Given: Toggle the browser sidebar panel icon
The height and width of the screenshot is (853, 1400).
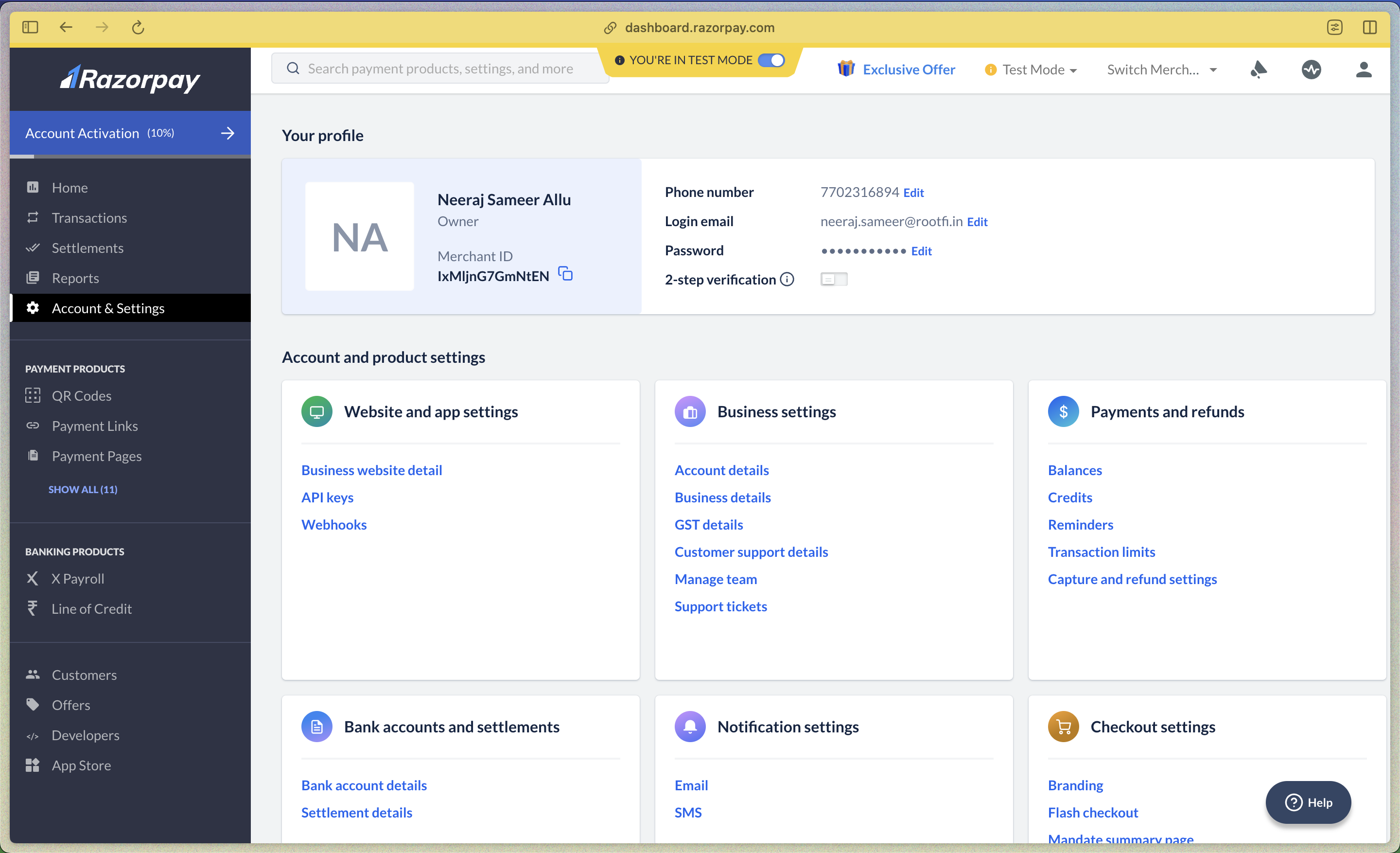Looking at the screenshot, I should (30, 27).
